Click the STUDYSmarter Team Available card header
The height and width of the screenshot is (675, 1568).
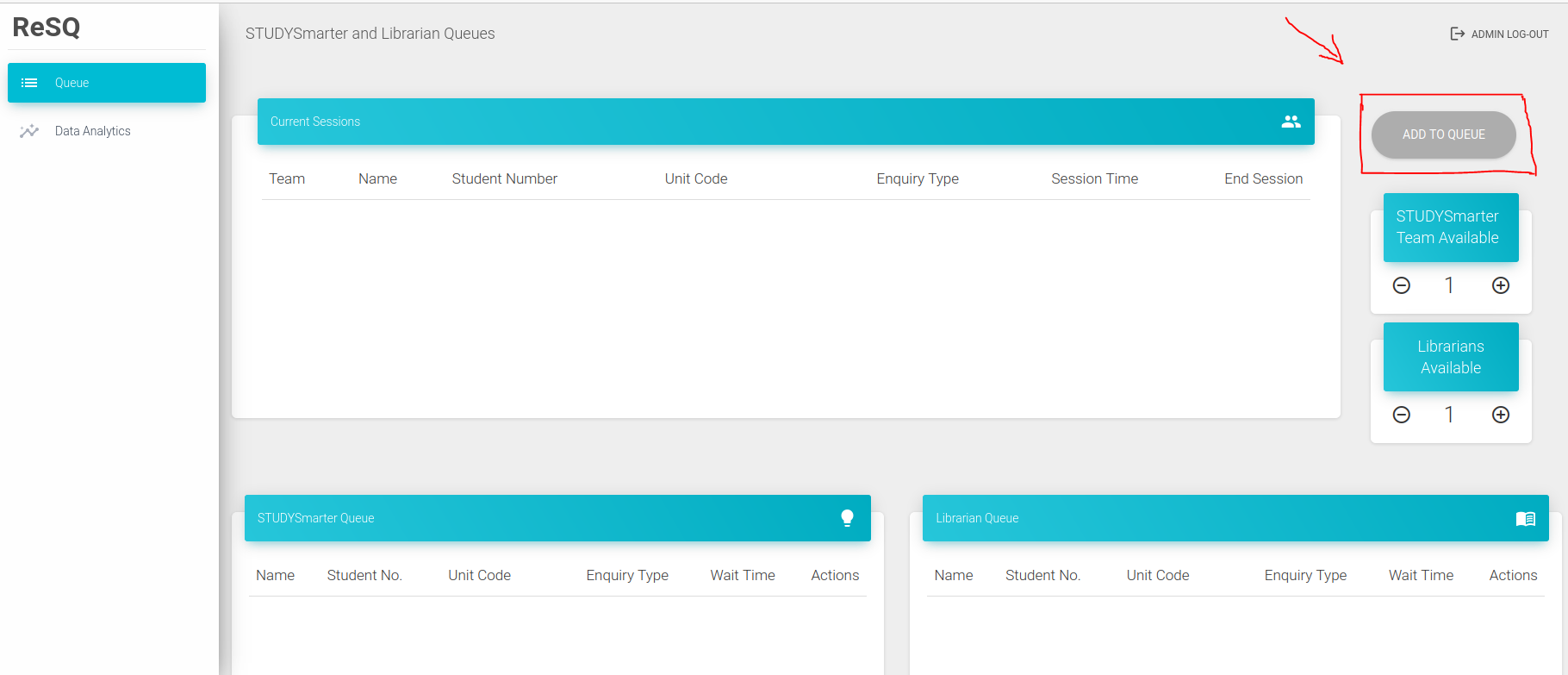pyautogui.click(x=1450, y=227)
